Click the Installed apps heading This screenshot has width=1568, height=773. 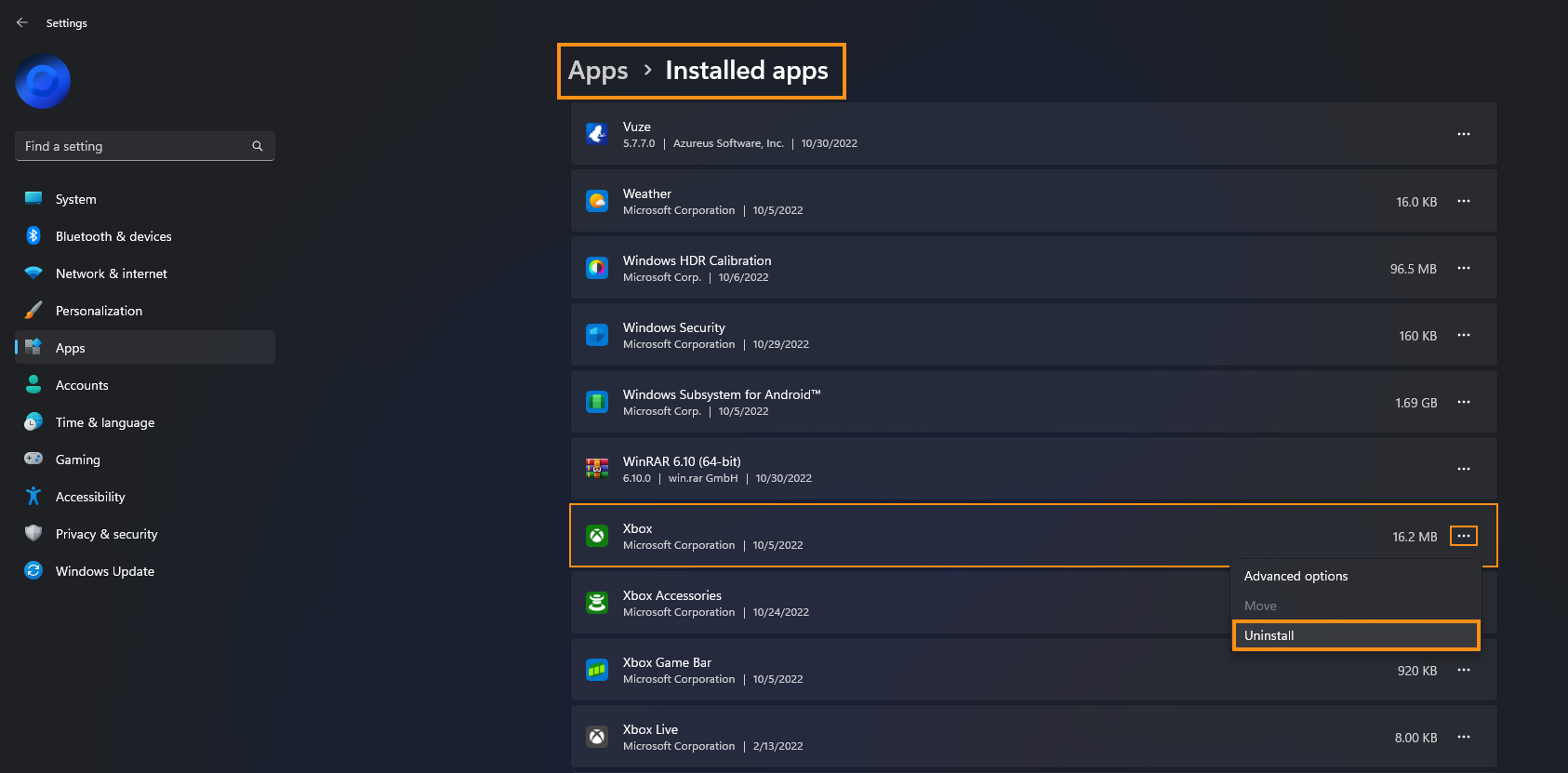pyautogui.click(x=747, y=71)
